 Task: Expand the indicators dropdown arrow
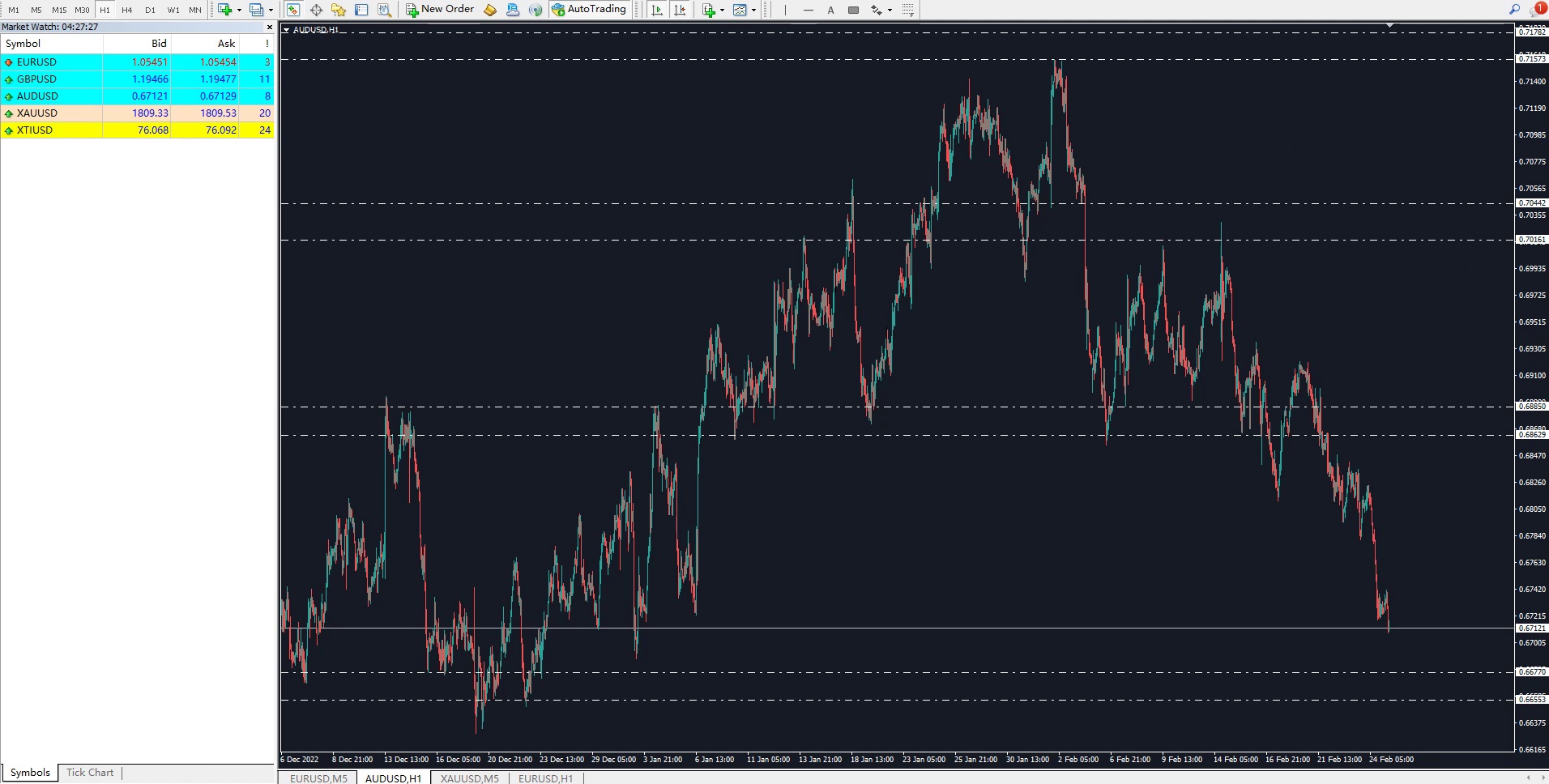tap(723, 10)
